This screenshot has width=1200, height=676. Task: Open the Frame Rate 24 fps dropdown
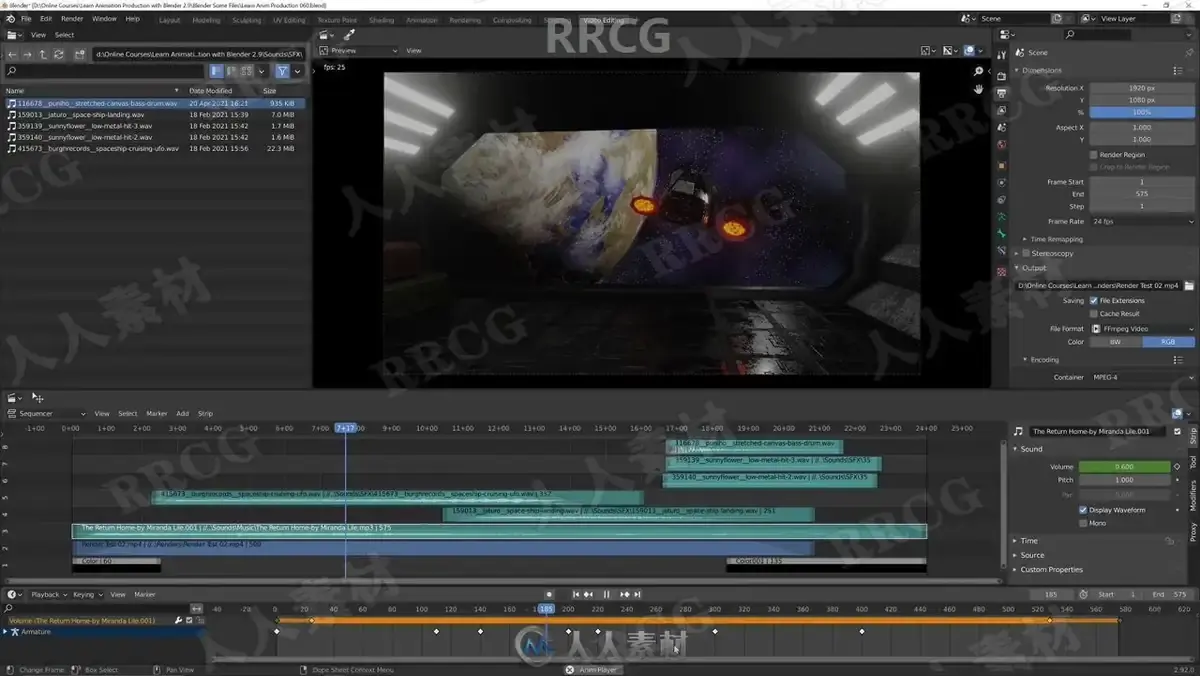(x=1142, y=221)
